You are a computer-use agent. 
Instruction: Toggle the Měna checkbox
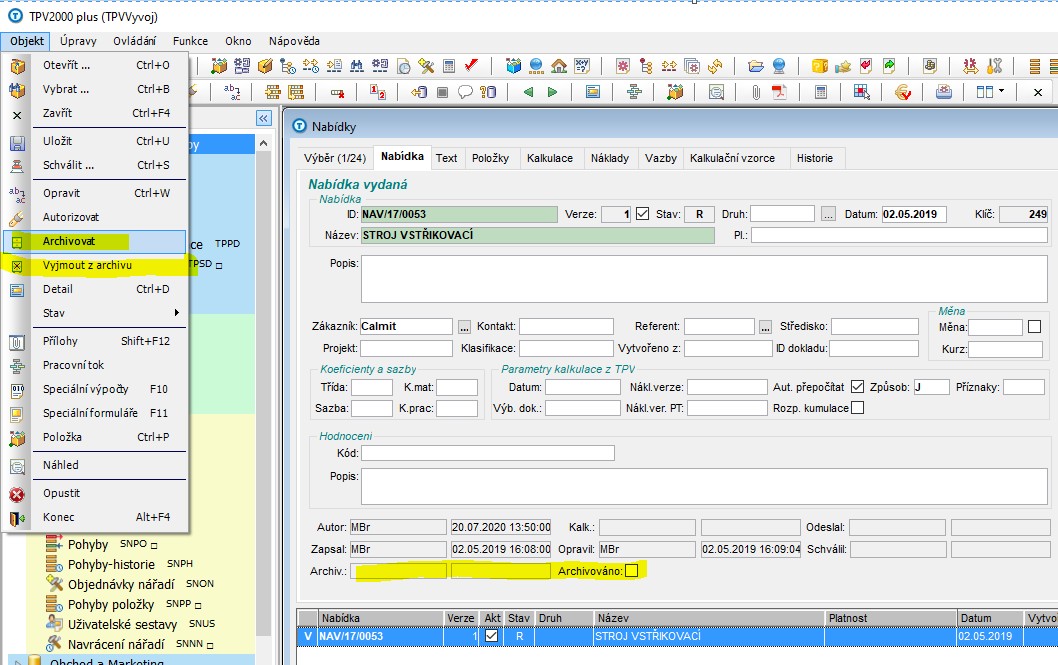[1034, 326]
